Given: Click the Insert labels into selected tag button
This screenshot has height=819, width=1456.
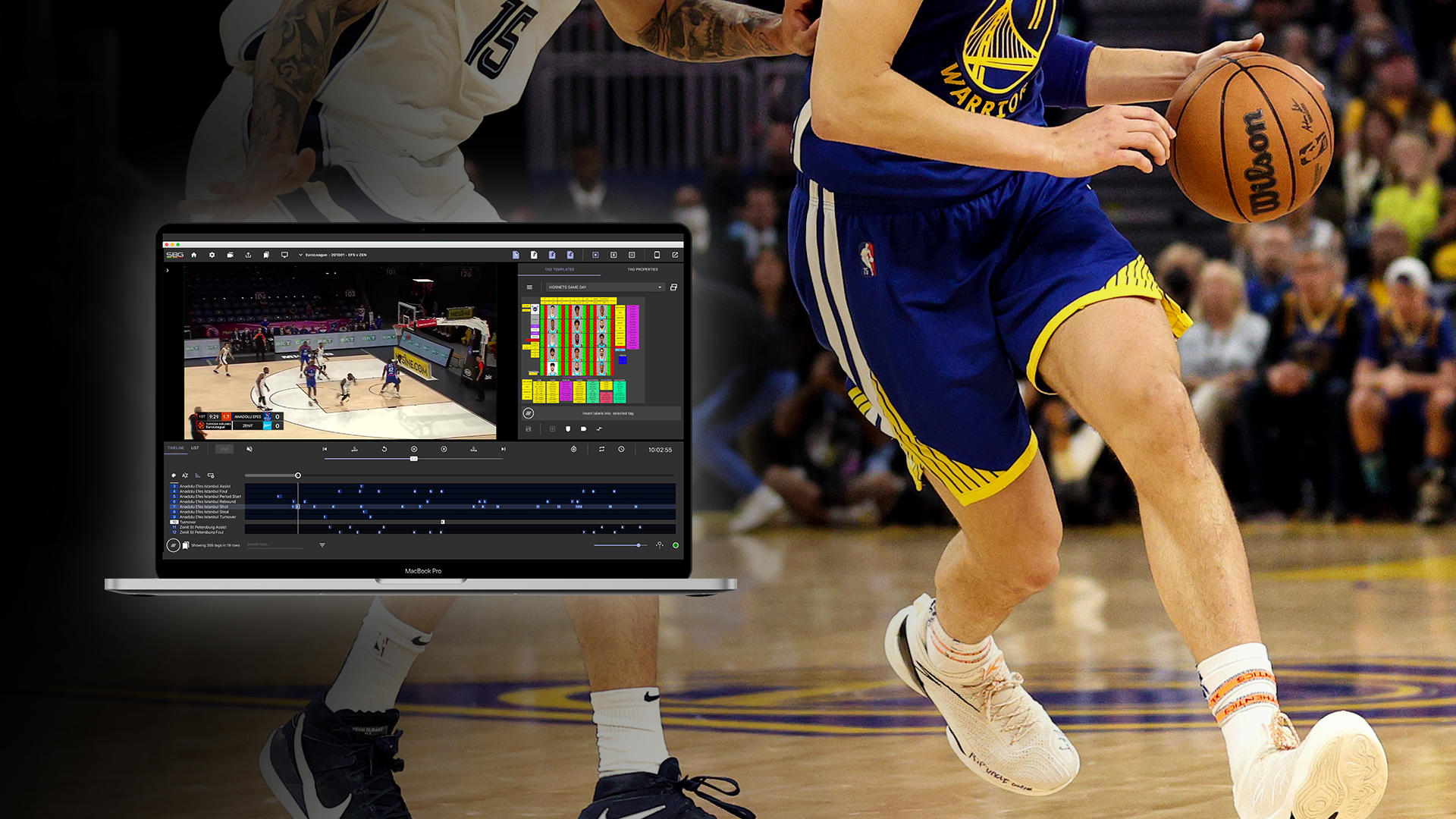Looking at the screenshot, I should pyautogui.click(x=607, y=413).
